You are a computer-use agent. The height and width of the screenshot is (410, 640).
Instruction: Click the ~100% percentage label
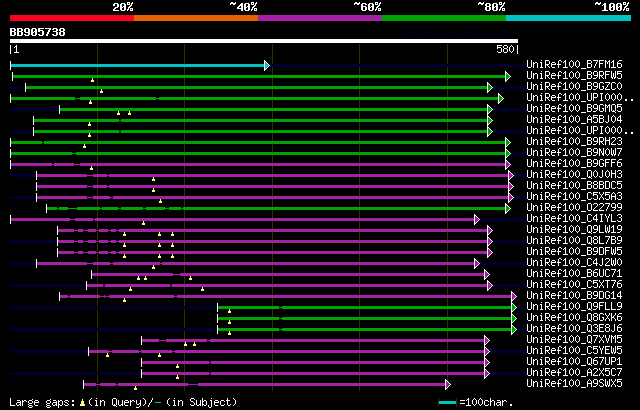point(611,7)
